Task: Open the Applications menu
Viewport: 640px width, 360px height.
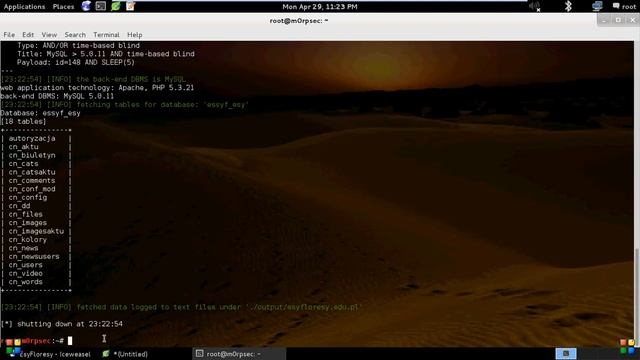Action: 24,7
